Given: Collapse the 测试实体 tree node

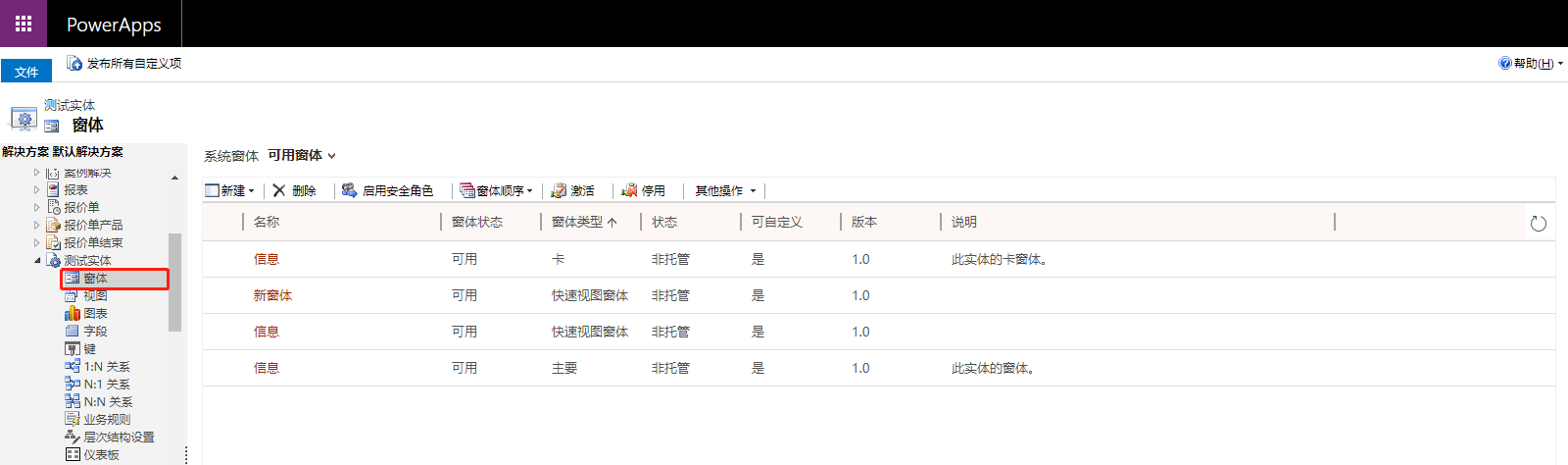Looking at the screenshot, I should pos(37,260).
